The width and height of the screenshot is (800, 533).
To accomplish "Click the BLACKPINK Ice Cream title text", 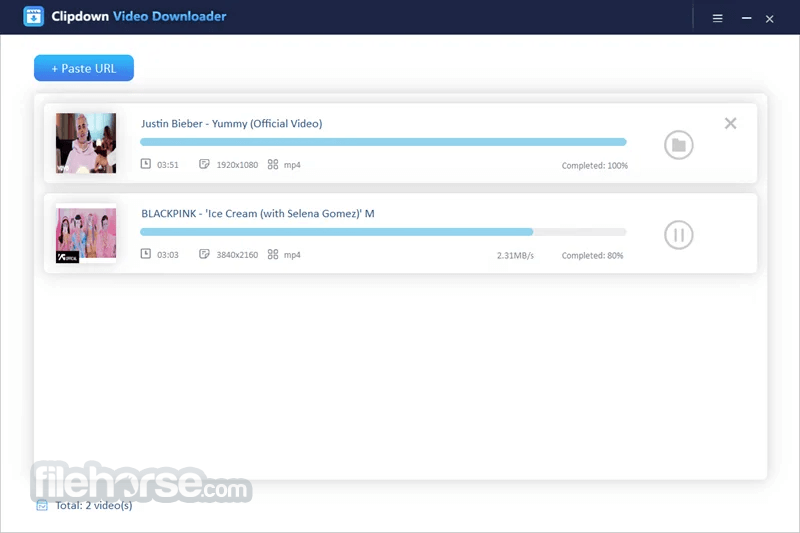I will [x=258, y=213].
